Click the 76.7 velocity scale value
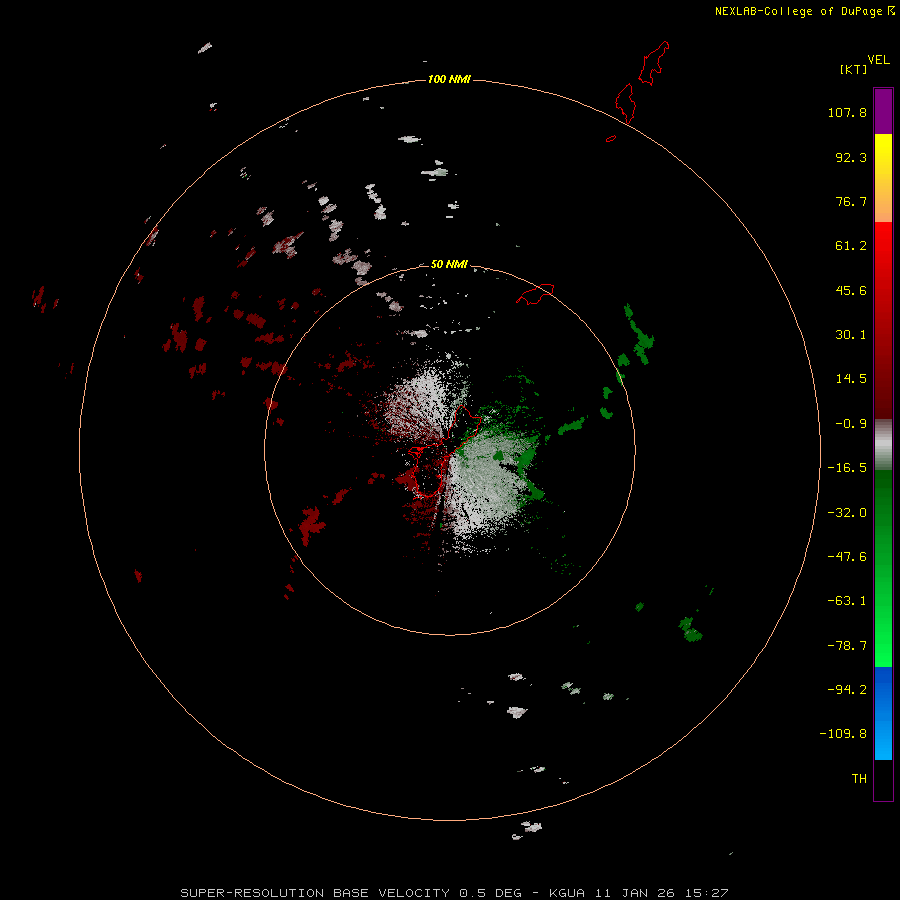The width and height of the screenshot is (900, 900). (x=851, y=201)
